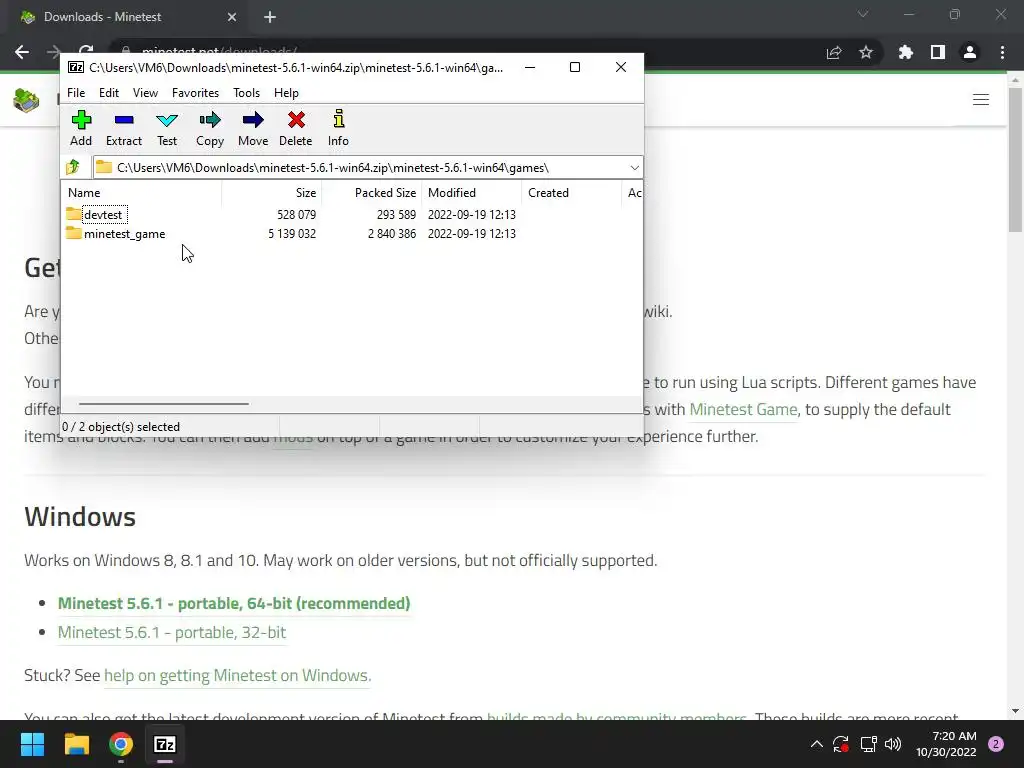
Task: Sort by the Size column header
Action: click(x=272, y=193)
